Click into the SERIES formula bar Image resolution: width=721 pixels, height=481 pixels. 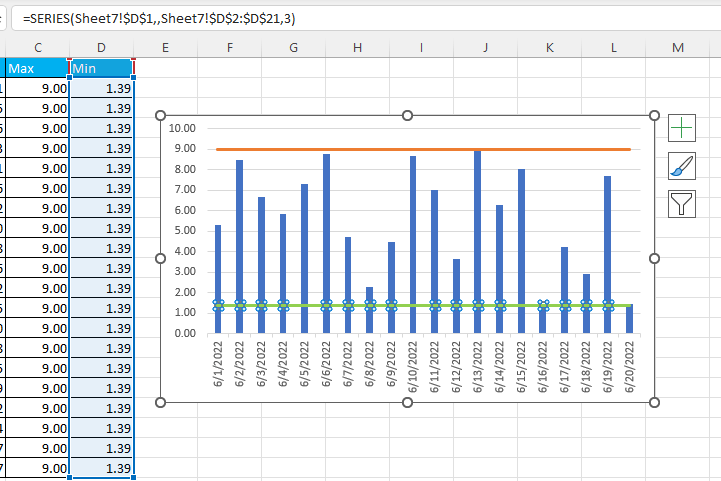(x=366, y=18)
